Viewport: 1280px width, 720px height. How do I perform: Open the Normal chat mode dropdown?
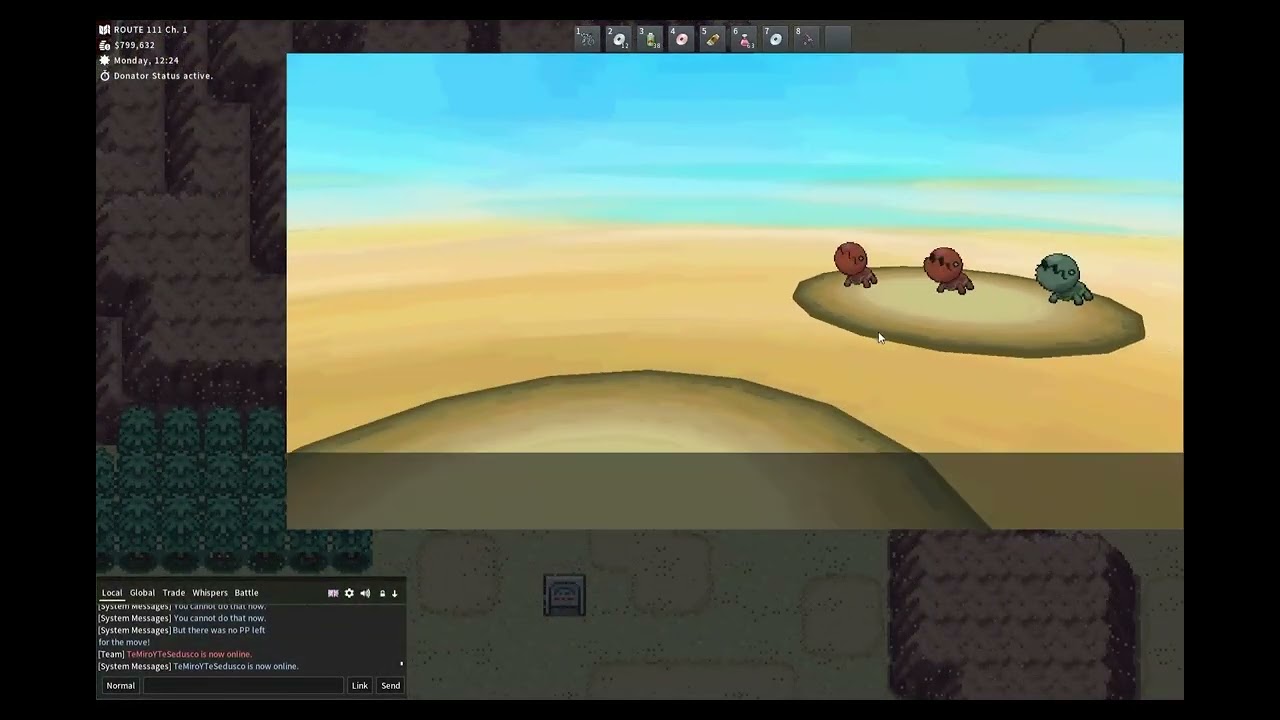pyautogui.click(x=121, y=685)
